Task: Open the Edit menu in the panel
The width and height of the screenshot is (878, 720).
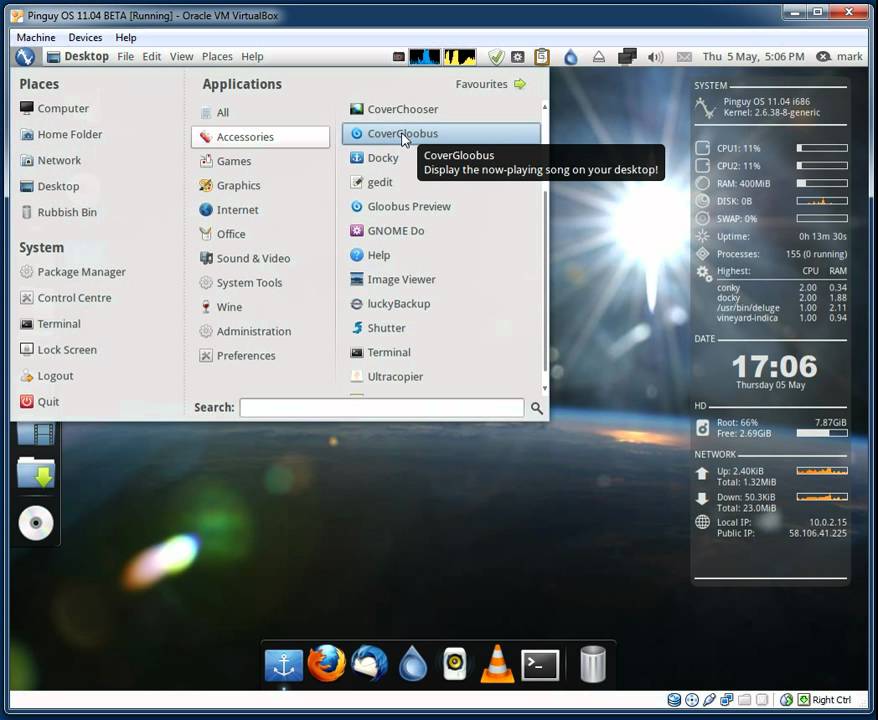Action: (x=151, y=57)
